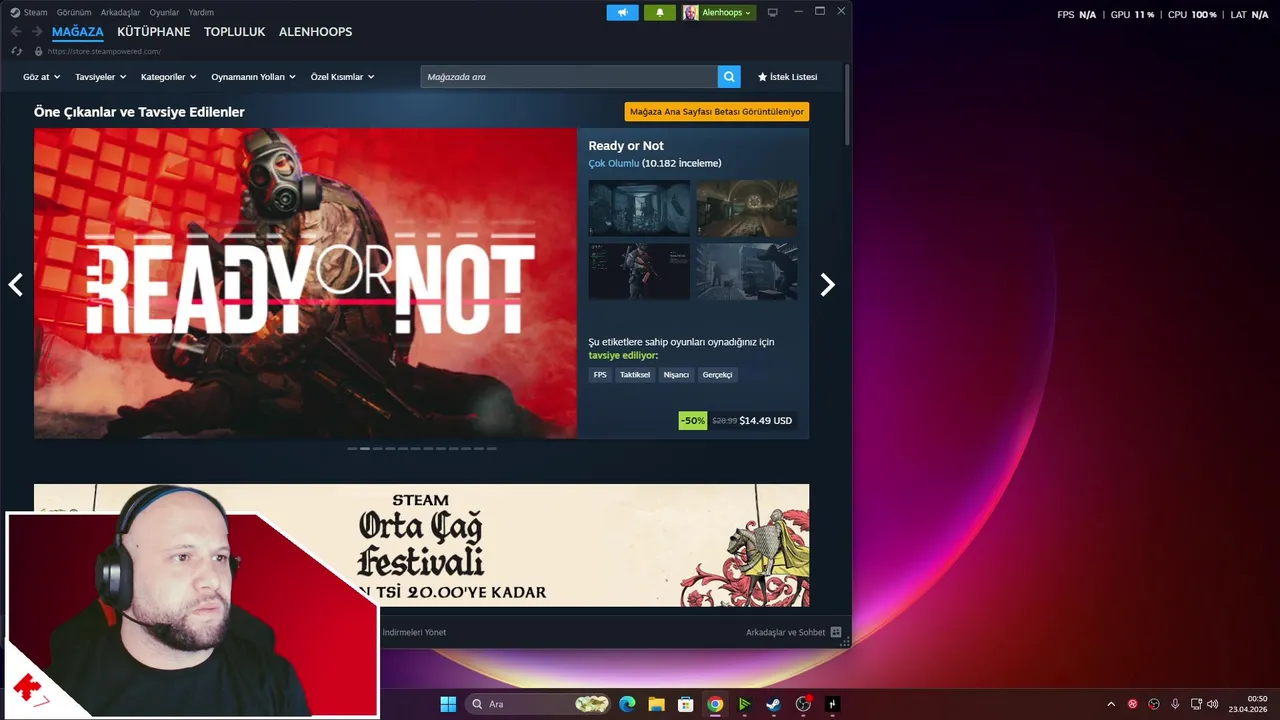The image size is (1280, 720).
Task: Go forward with the right navigation arrow
Action: point(37,32)
